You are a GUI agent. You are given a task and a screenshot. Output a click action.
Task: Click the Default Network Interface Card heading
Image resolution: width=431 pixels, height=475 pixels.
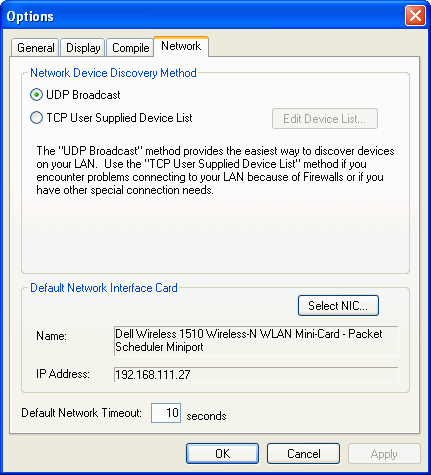click(x=104, y=288)
